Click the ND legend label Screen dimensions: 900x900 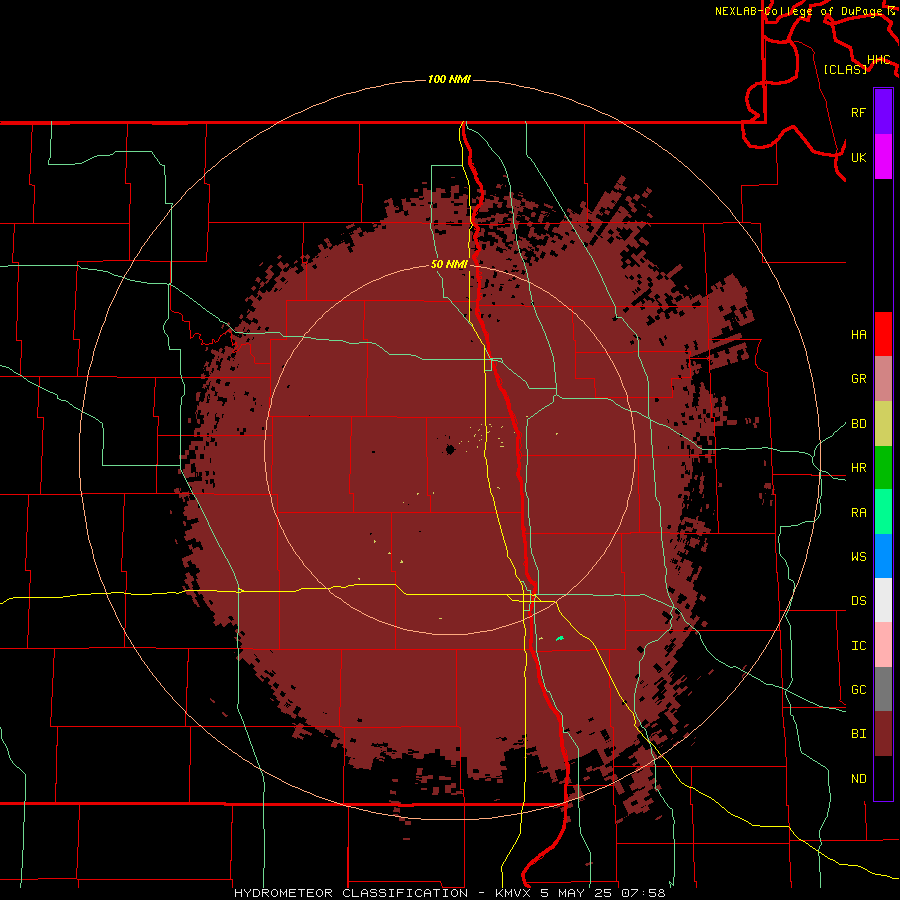858,779
